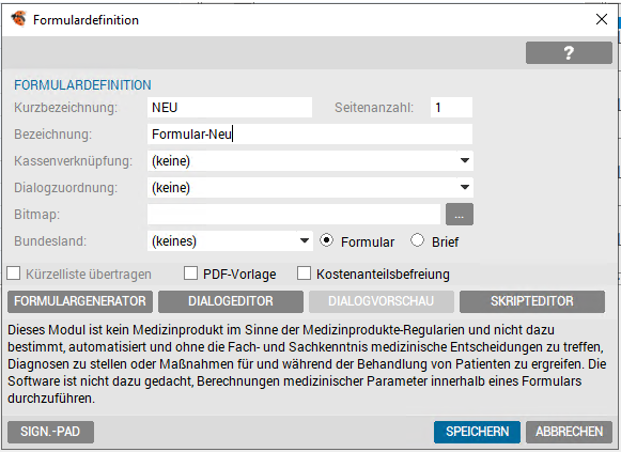622x453 pixels.
Task: Close the Formulardefinition dialog
Action: pyautogui.click(x=601, y=19)
